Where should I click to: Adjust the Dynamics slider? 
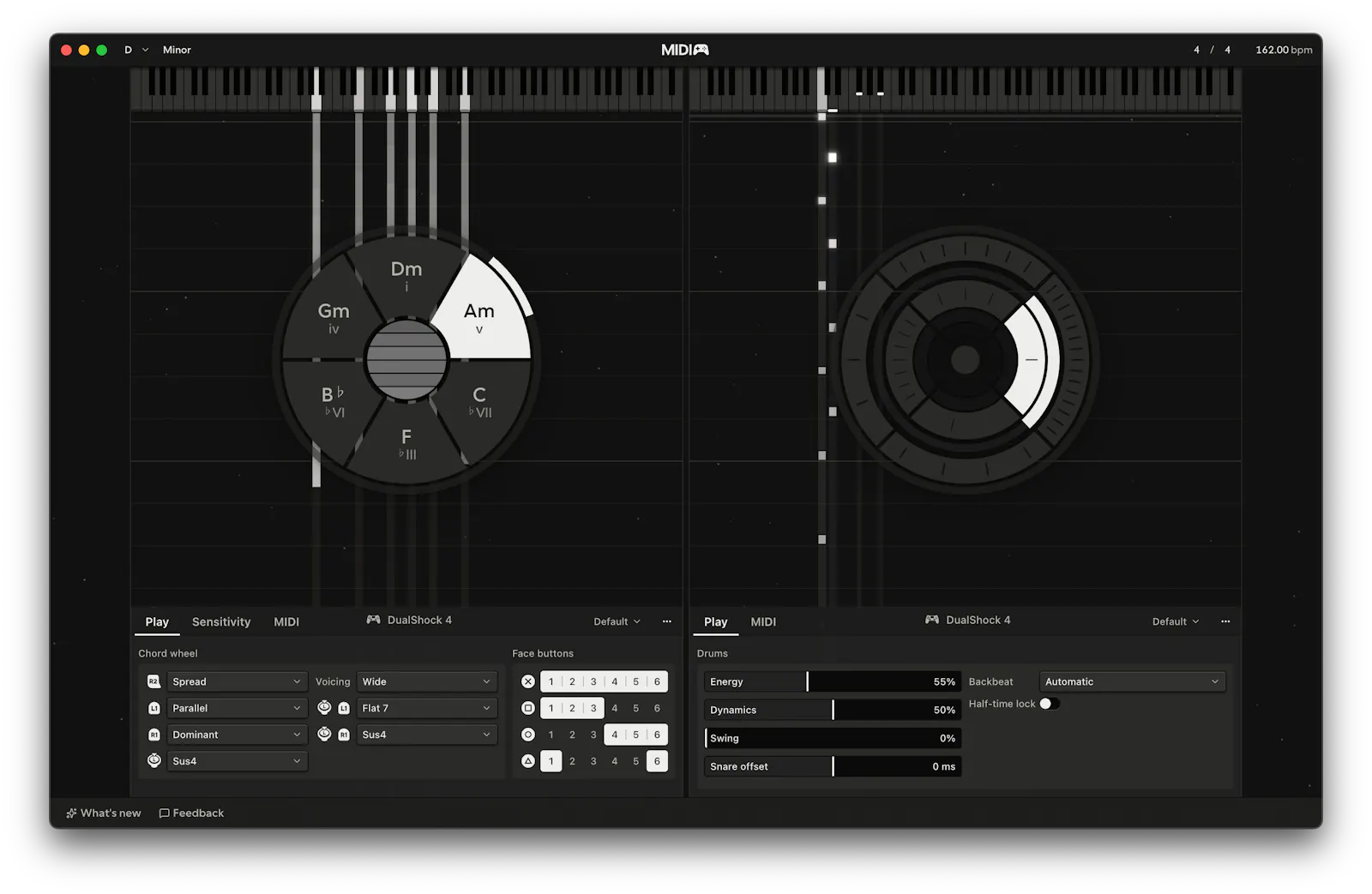click(x=833, y=710)
